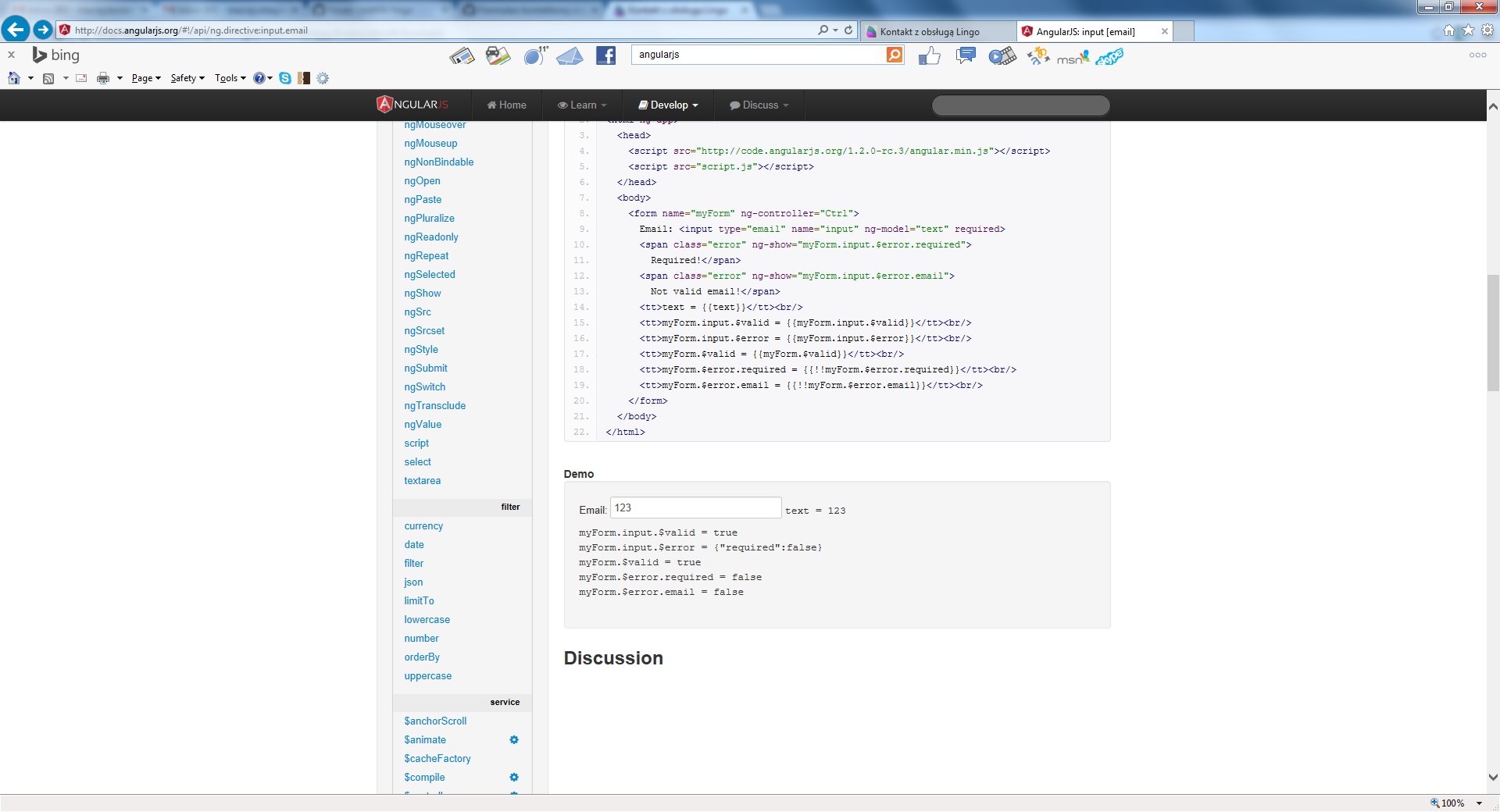Open the Bing toolbar more options dots
The image size is (1500, 812).
tap(1477, 55)
